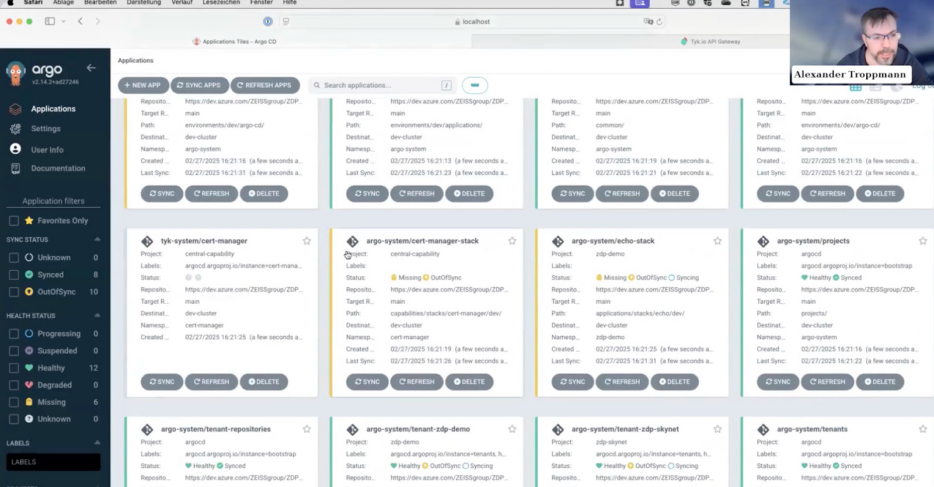Viewport: 934px width, 487px height.
Task: Open the sidebar options chevron in Safari
Action: tap(63, 21)
